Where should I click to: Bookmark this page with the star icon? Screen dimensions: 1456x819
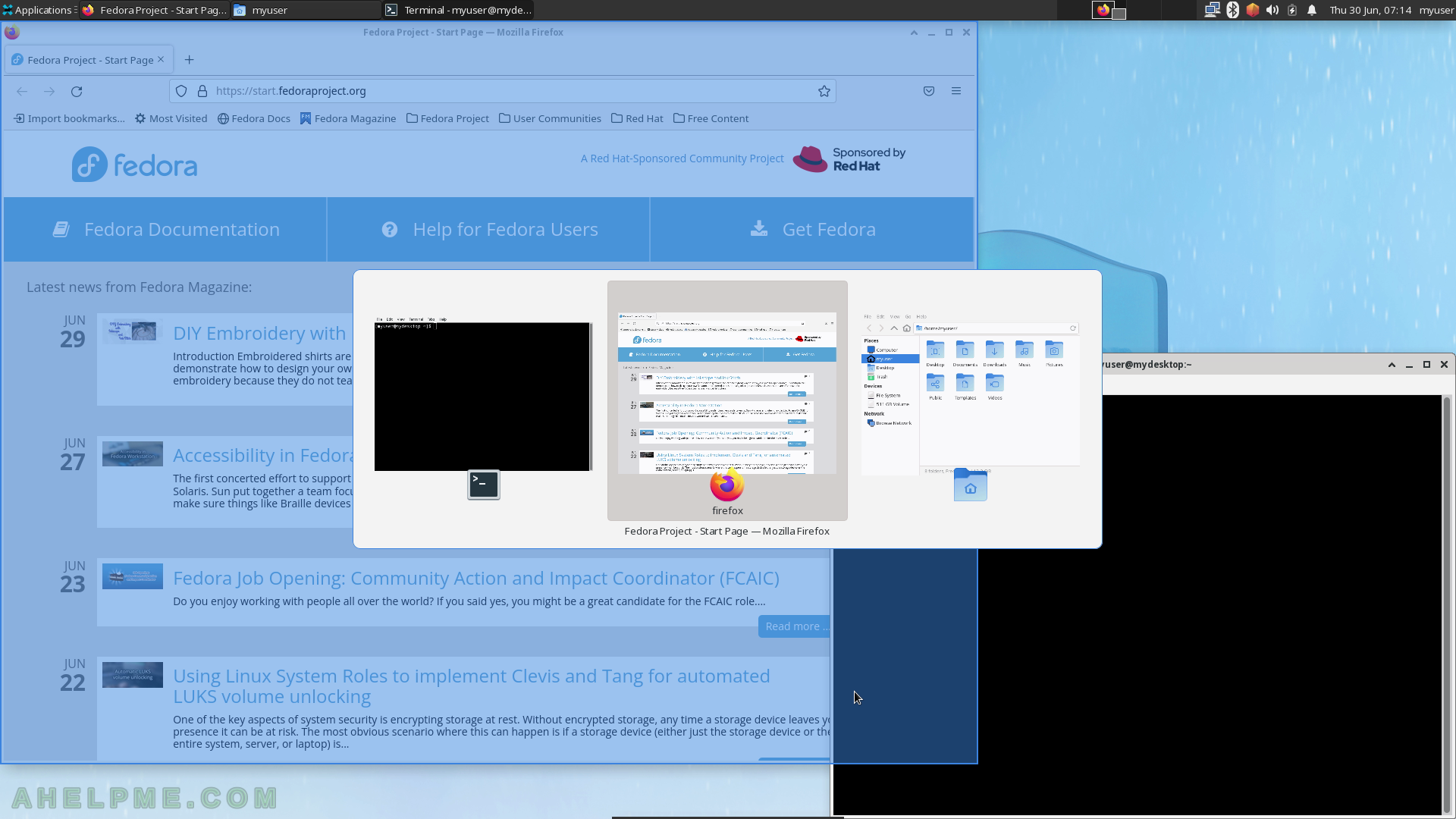(x=824, y=91)
